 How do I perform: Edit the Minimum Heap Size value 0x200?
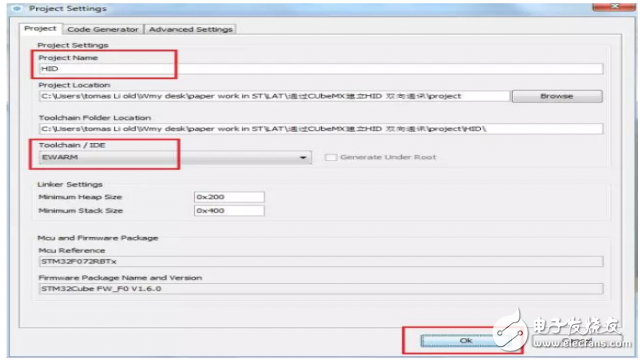coord(229,197)
